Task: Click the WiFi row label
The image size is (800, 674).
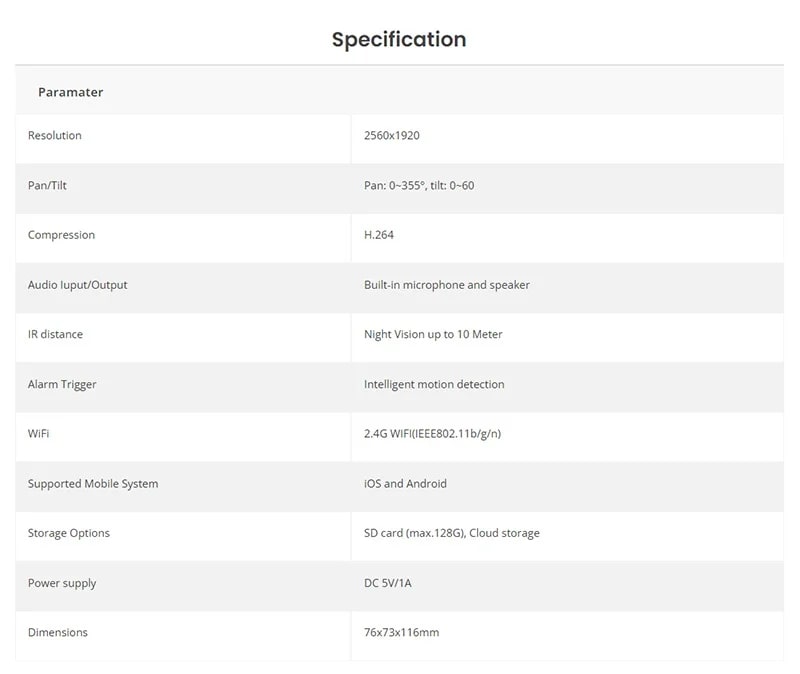Action: click(38, 434)
